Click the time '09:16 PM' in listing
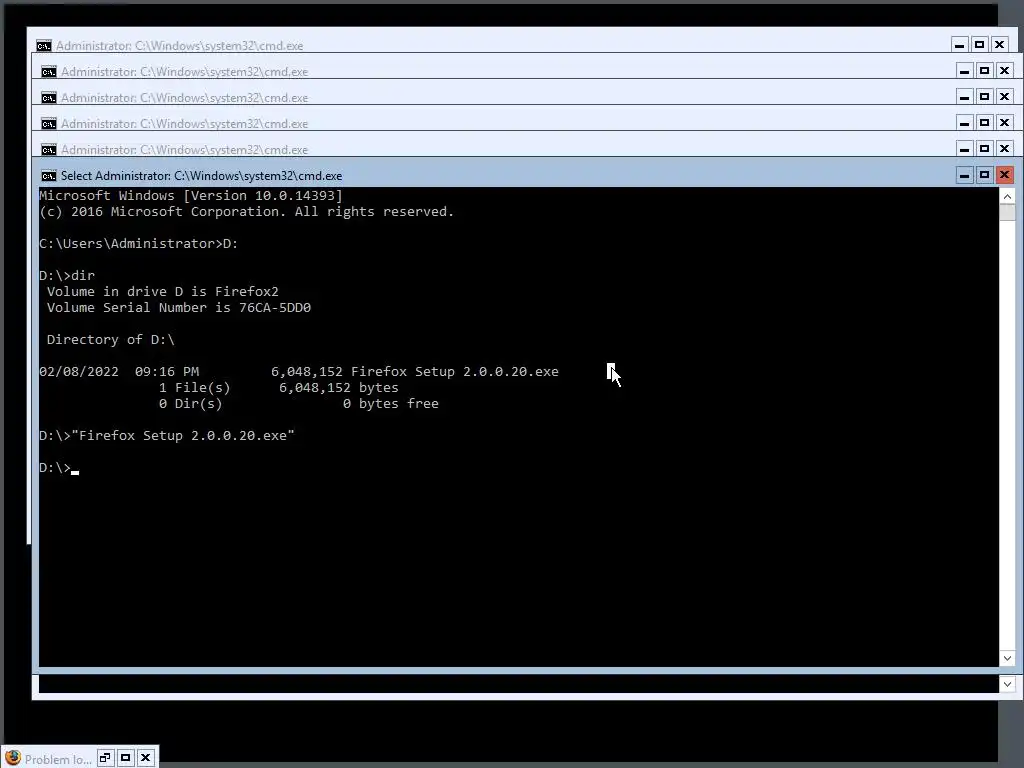This screenshot has height=768, width=1024. click(167, 372)
